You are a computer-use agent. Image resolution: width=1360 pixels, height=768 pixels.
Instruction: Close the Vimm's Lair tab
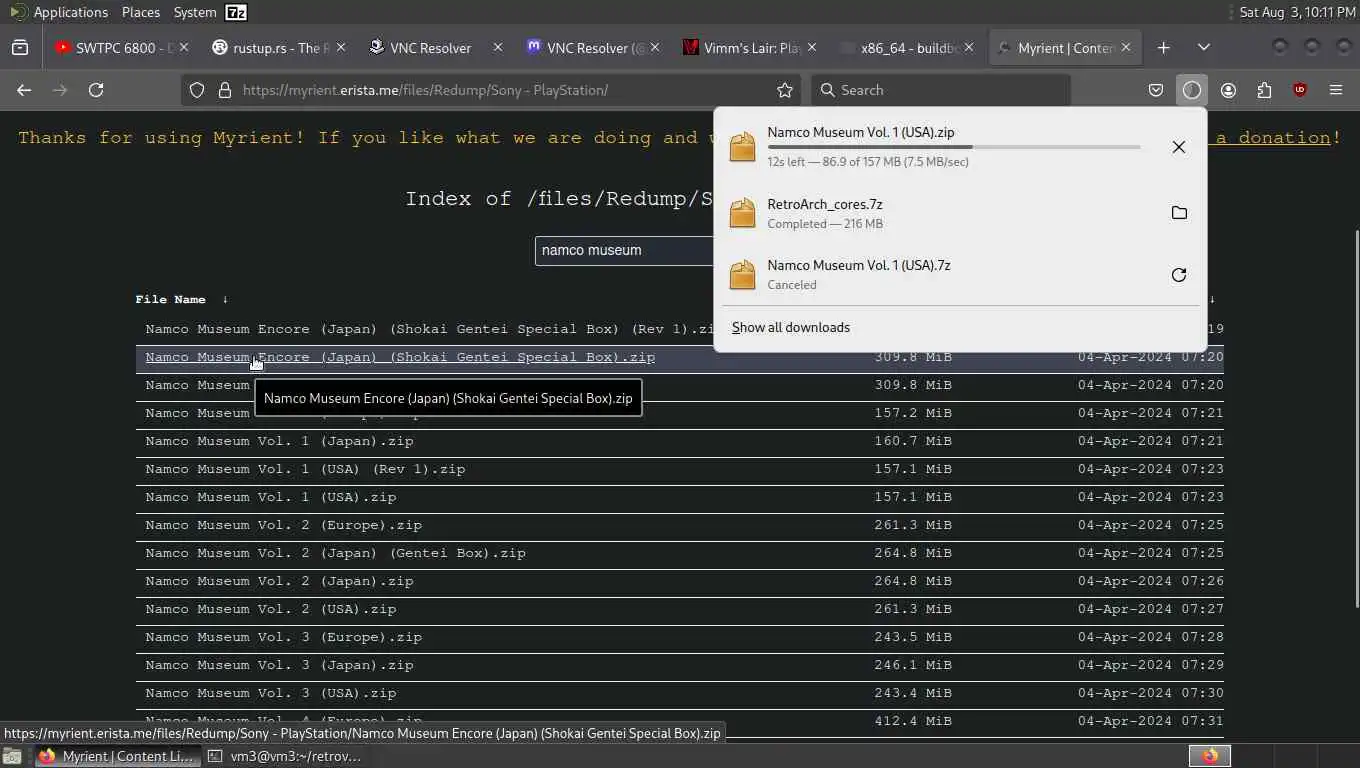pos(812,47)
